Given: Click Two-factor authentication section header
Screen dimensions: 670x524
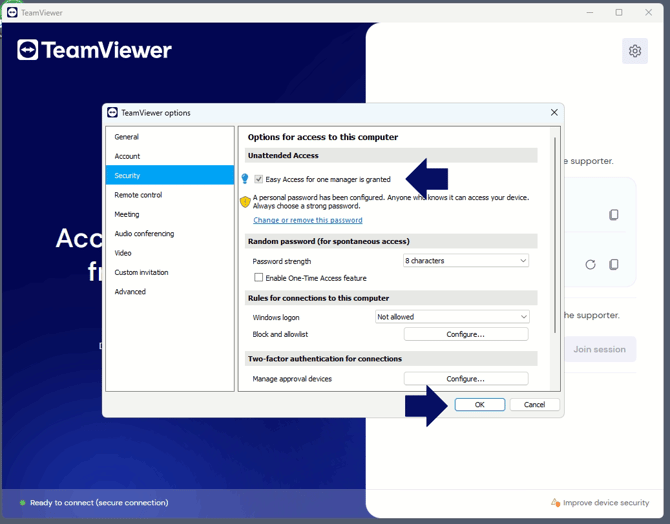Looking at the screenshot, I should (x=391, y=359).
